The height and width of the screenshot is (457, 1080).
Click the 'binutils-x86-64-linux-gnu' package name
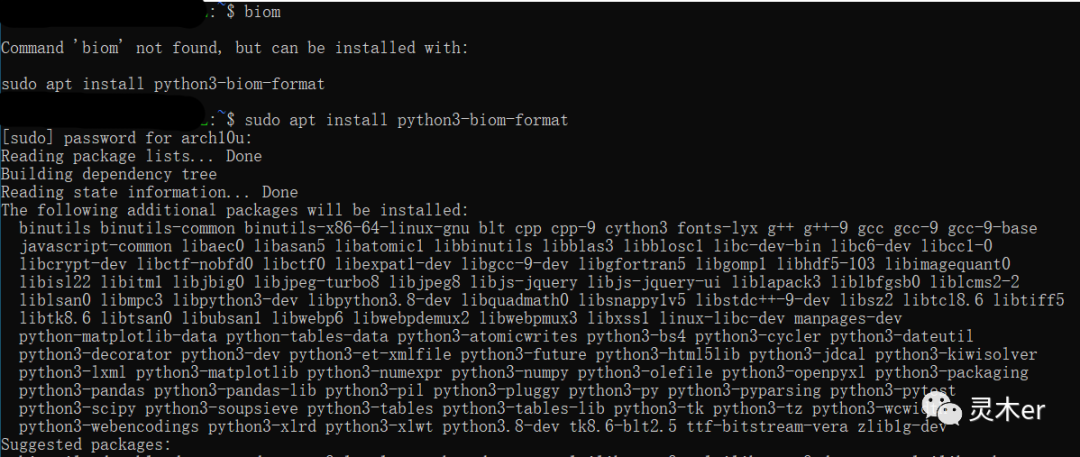click(356, 228)
